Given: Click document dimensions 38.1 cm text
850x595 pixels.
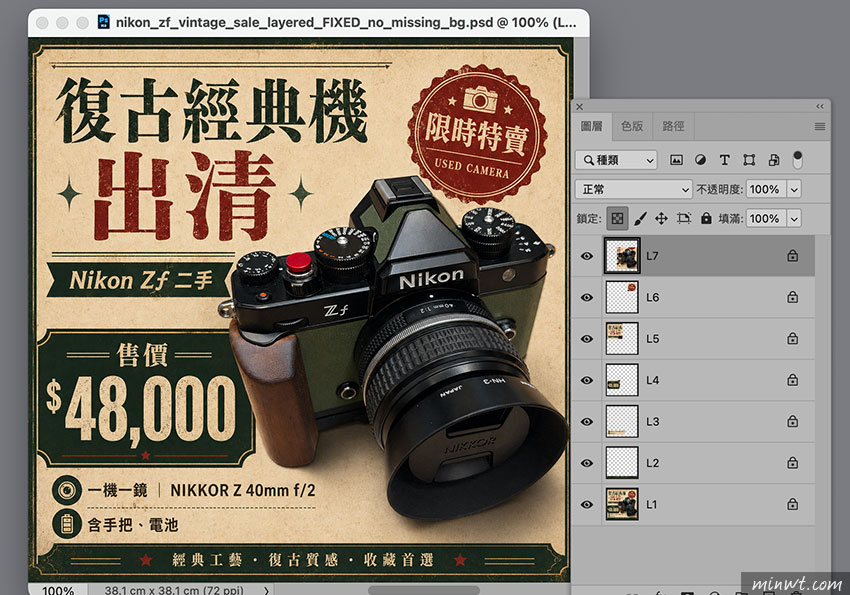Looking at the screenshot, I should click(173, 590).
